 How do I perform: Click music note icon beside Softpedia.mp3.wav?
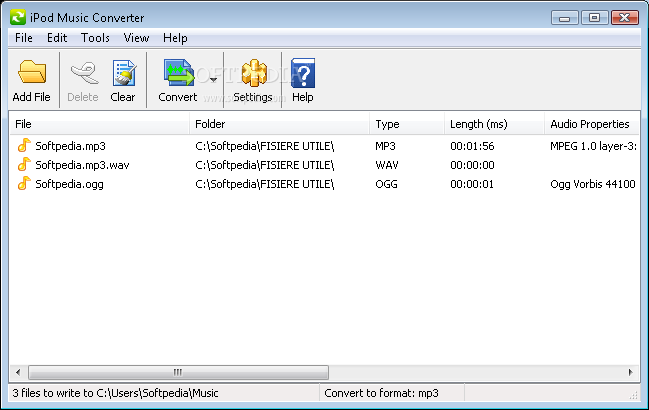click(24, 164)
